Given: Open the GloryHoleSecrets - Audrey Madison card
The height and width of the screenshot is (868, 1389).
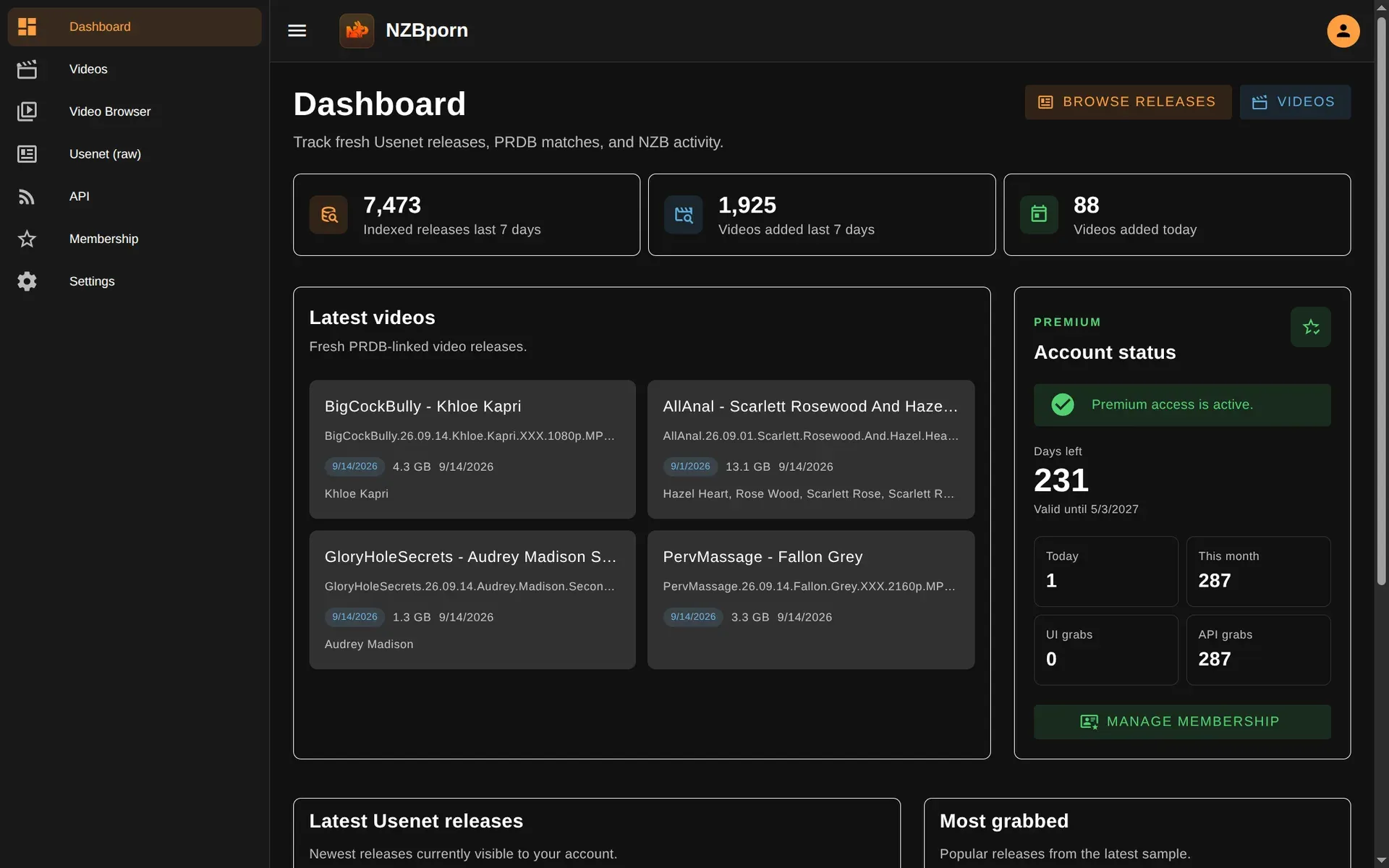Looking at the screenshot, I should [x=472, y=600].
